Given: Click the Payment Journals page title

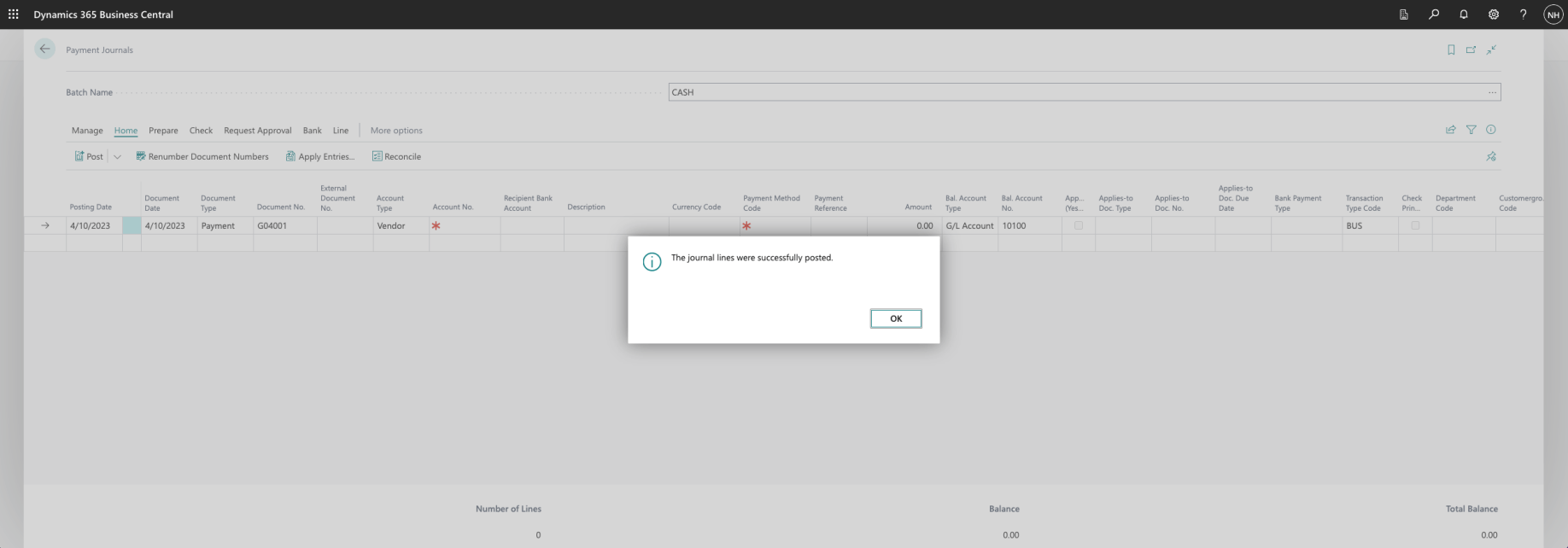Looking at the screenshot, I should (99, 50).
